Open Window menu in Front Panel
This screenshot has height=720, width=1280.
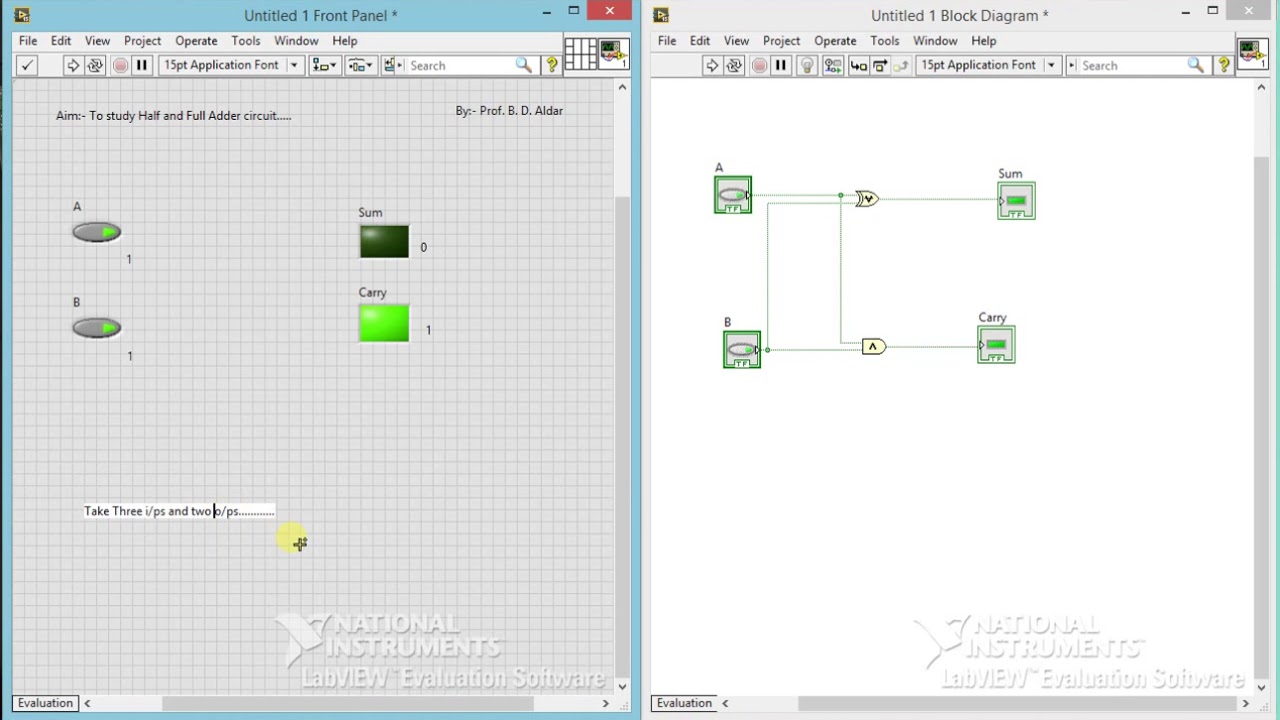[x=296, y=41]
